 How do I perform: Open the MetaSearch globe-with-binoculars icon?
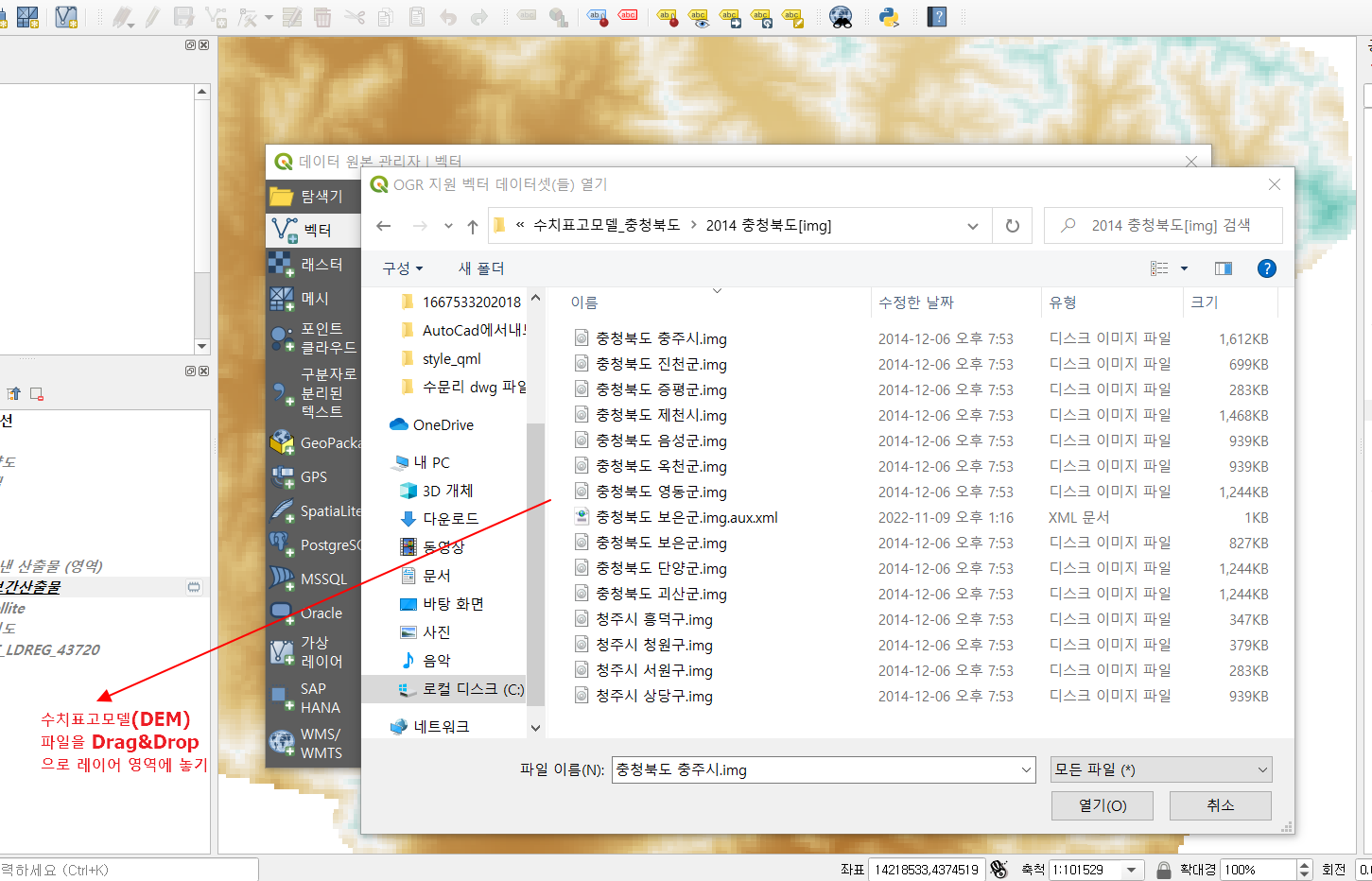pos(841,16)
